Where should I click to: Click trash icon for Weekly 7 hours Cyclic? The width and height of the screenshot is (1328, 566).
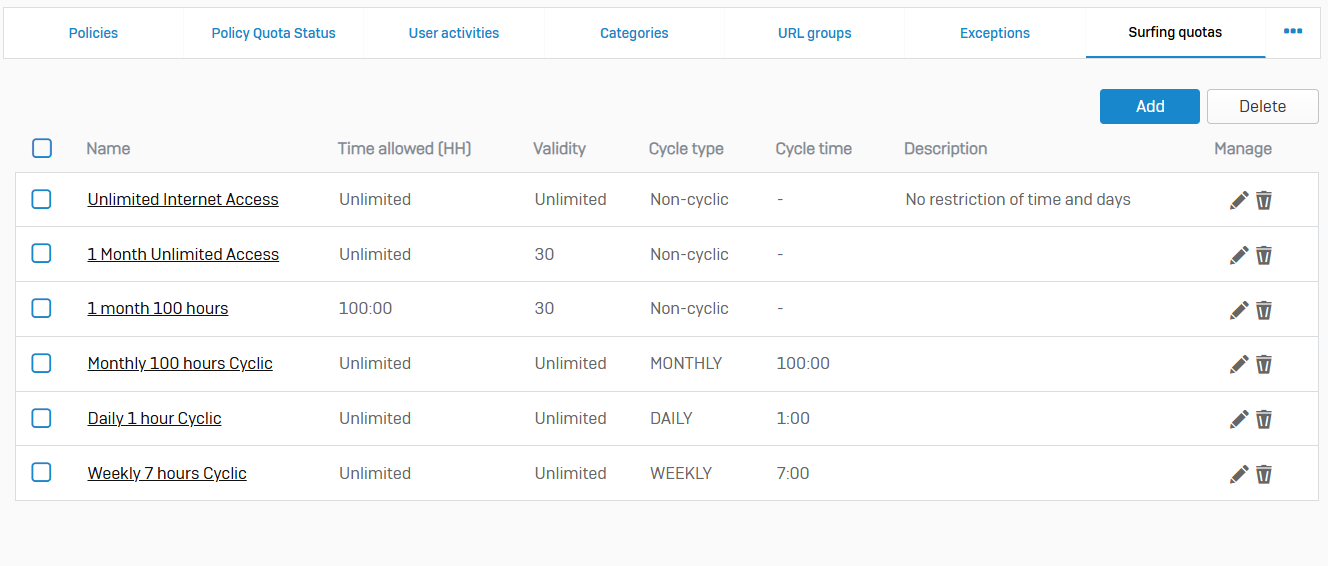pyautogui.click(x=1264, y=474)
